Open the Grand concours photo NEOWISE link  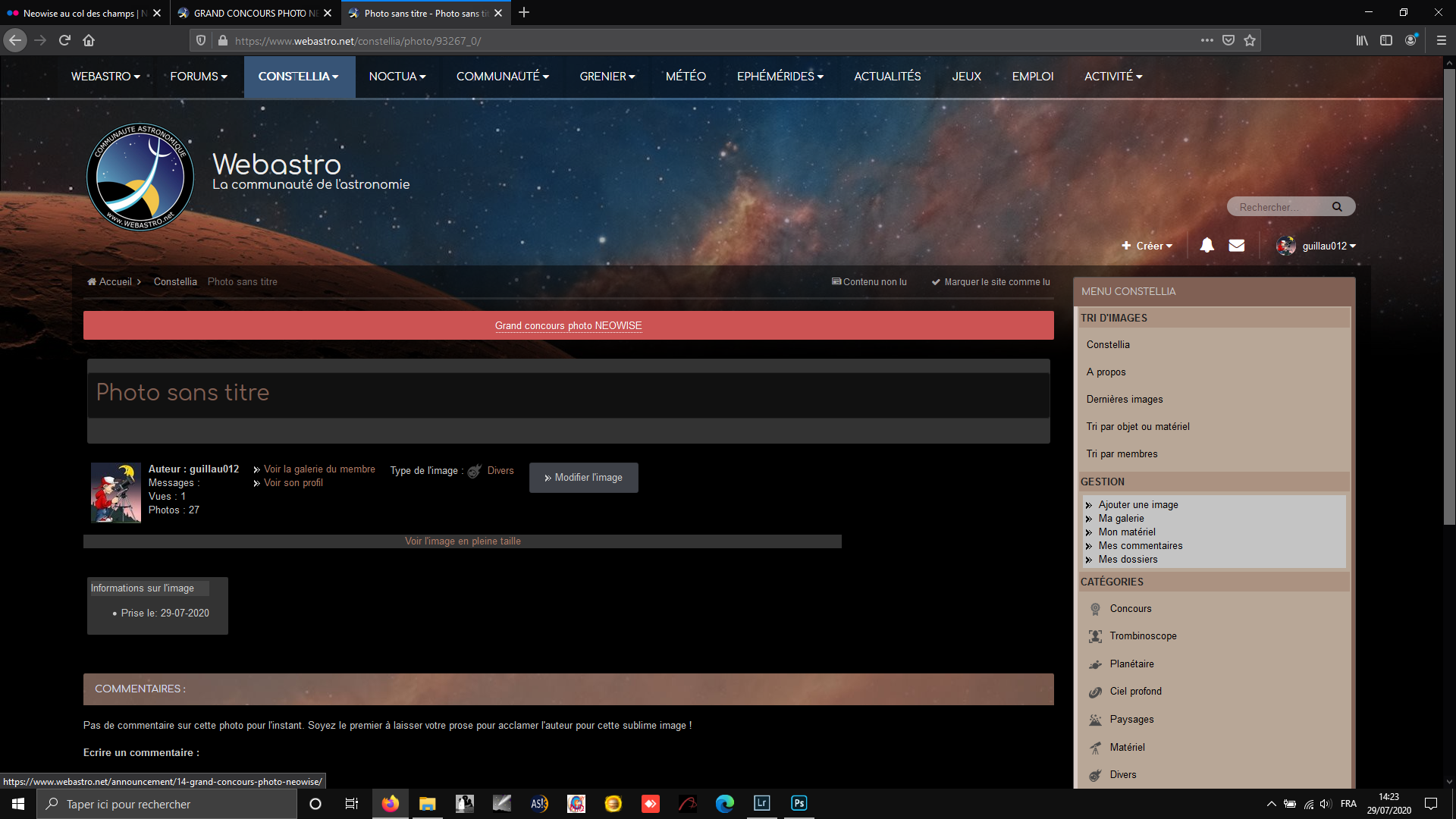(568, 325)
